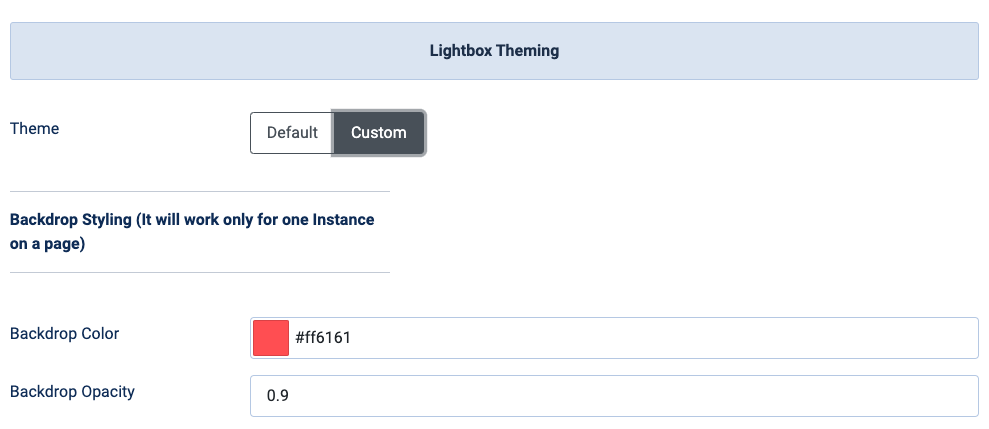Click left edge of Lightbox Theming banner
This screenshot has height=429, width=989.
(x=19, y=51)
